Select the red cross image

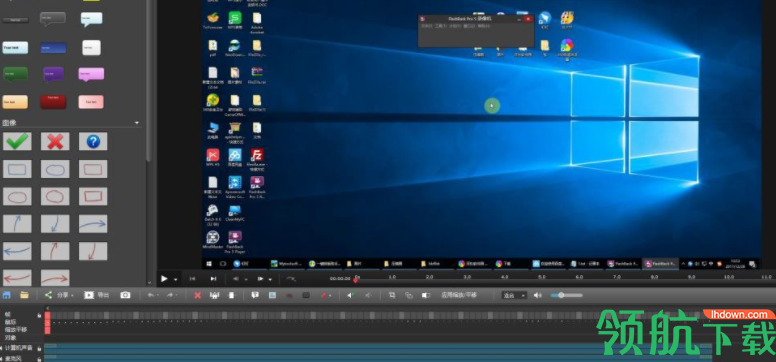coord(55,141)
